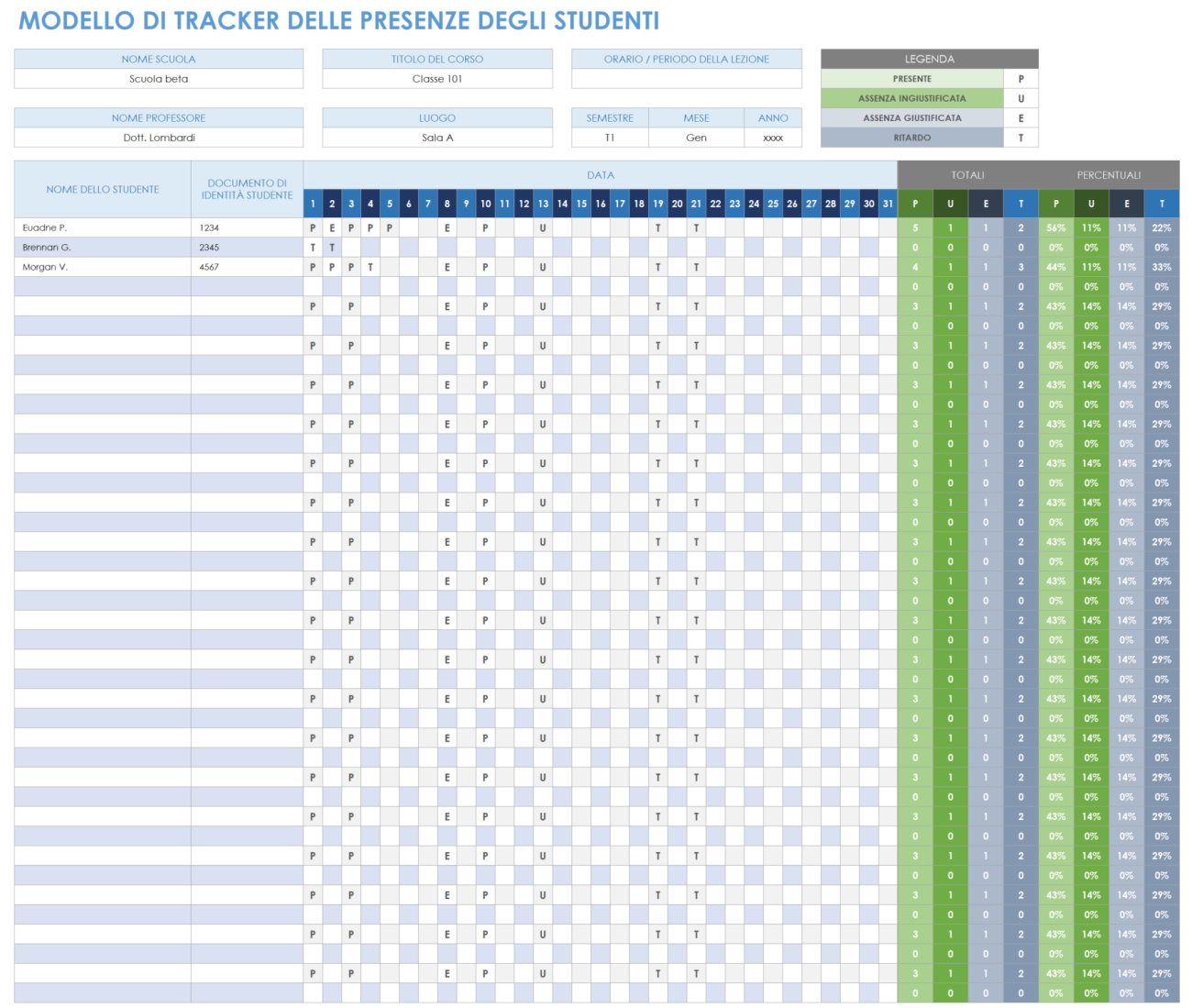Select the school name cell showing Scuola beta

coord(158,79)
